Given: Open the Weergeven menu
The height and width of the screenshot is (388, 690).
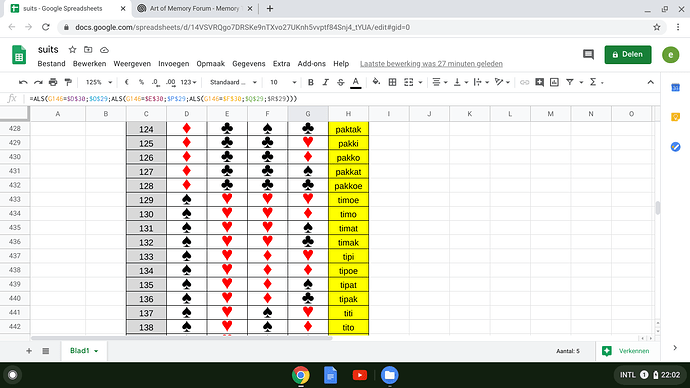Looking at the screenshot, I should 132,64.
